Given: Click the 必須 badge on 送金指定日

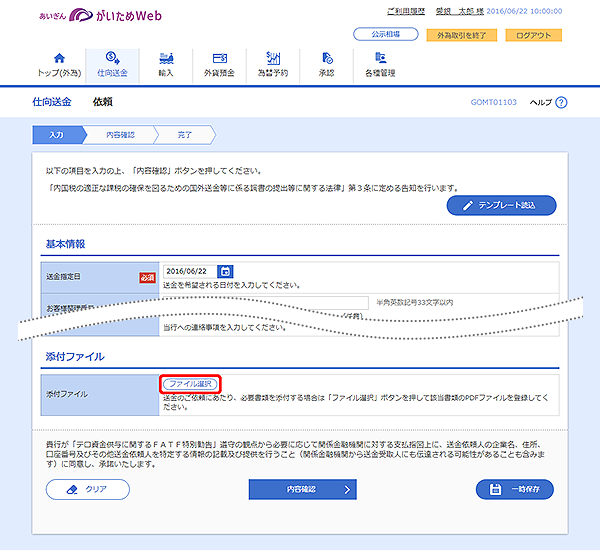Looking at the screenshot, I should (x=147, y=277).
